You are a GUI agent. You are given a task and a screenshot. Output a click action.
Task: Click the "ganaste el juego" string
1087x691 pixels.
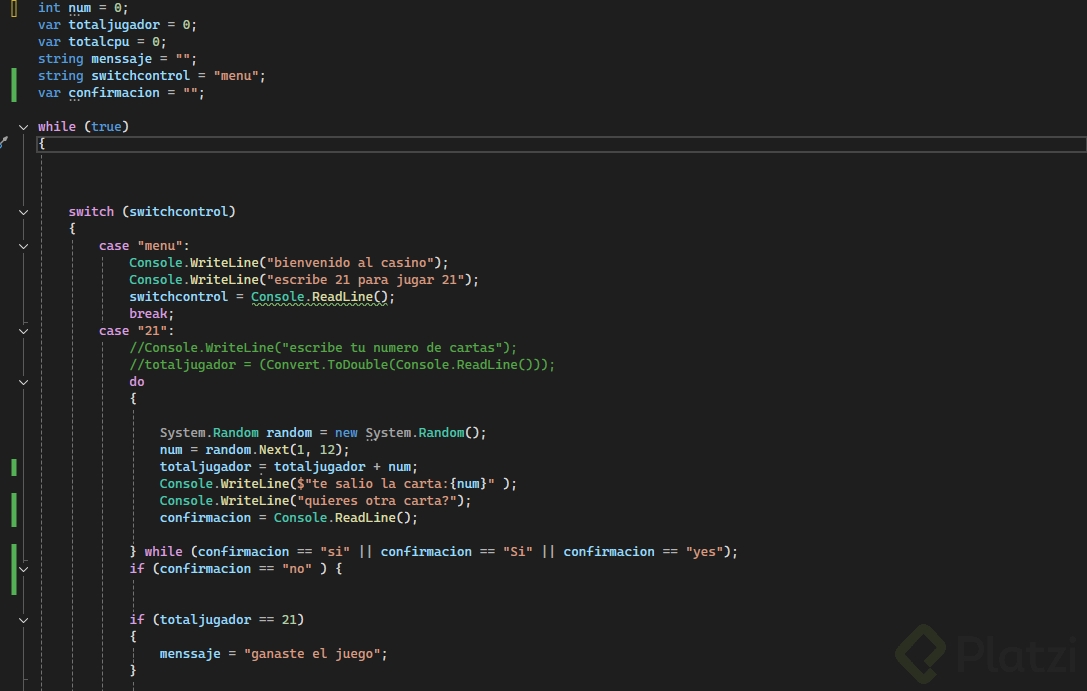click(x=312, y=654)
